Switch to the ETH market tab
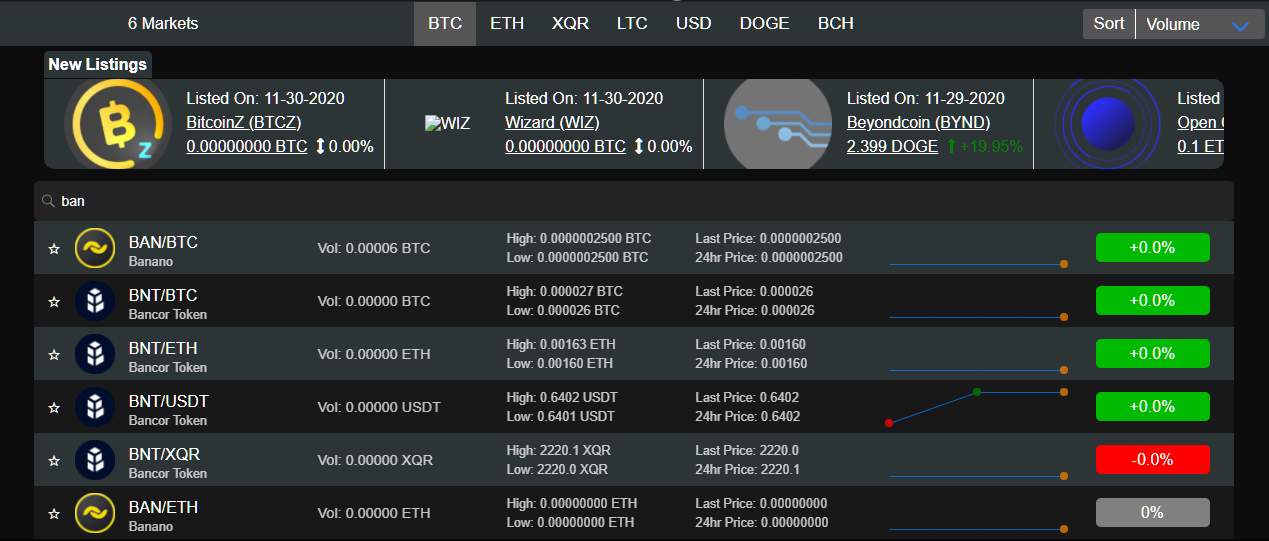This screenshot has height=541, width=1269. (x=507, y=23)
